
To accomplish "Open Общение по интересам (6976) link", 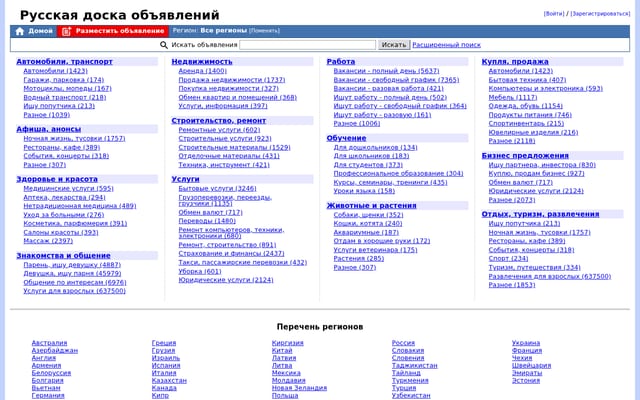I will [75, 282].
